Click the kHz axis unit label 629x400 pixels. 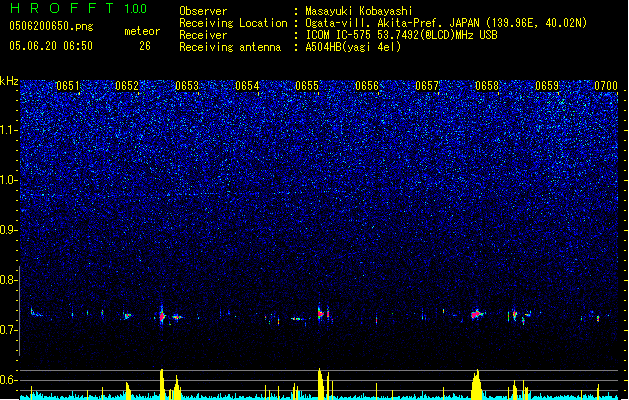point(9,81)
